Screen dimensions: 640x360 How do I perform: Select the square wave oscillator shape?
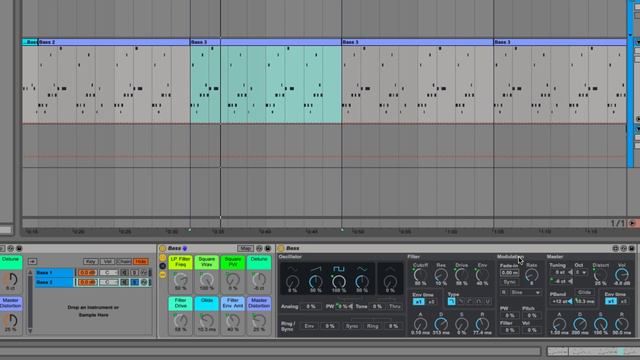tap(339, 269)
